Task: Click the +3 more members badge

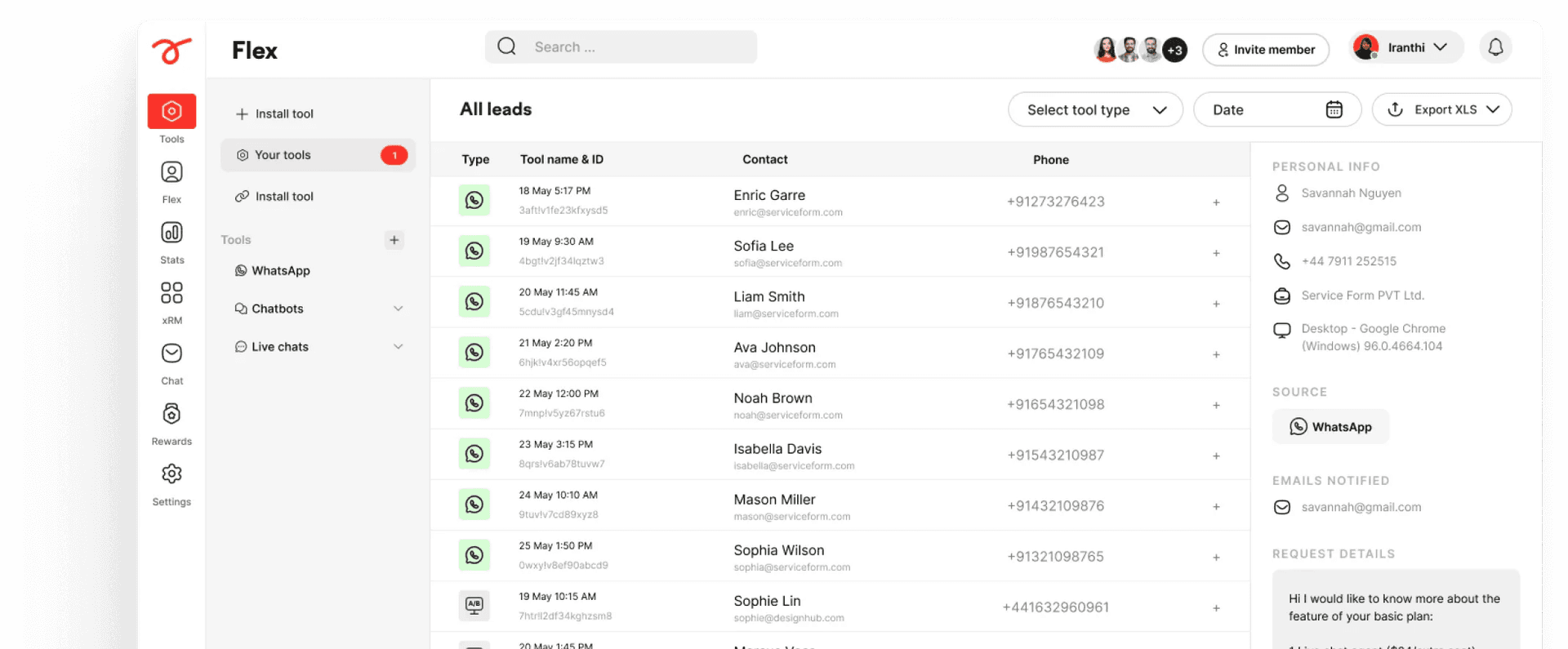Action: pyautogui.click(x=1174, y=50)
